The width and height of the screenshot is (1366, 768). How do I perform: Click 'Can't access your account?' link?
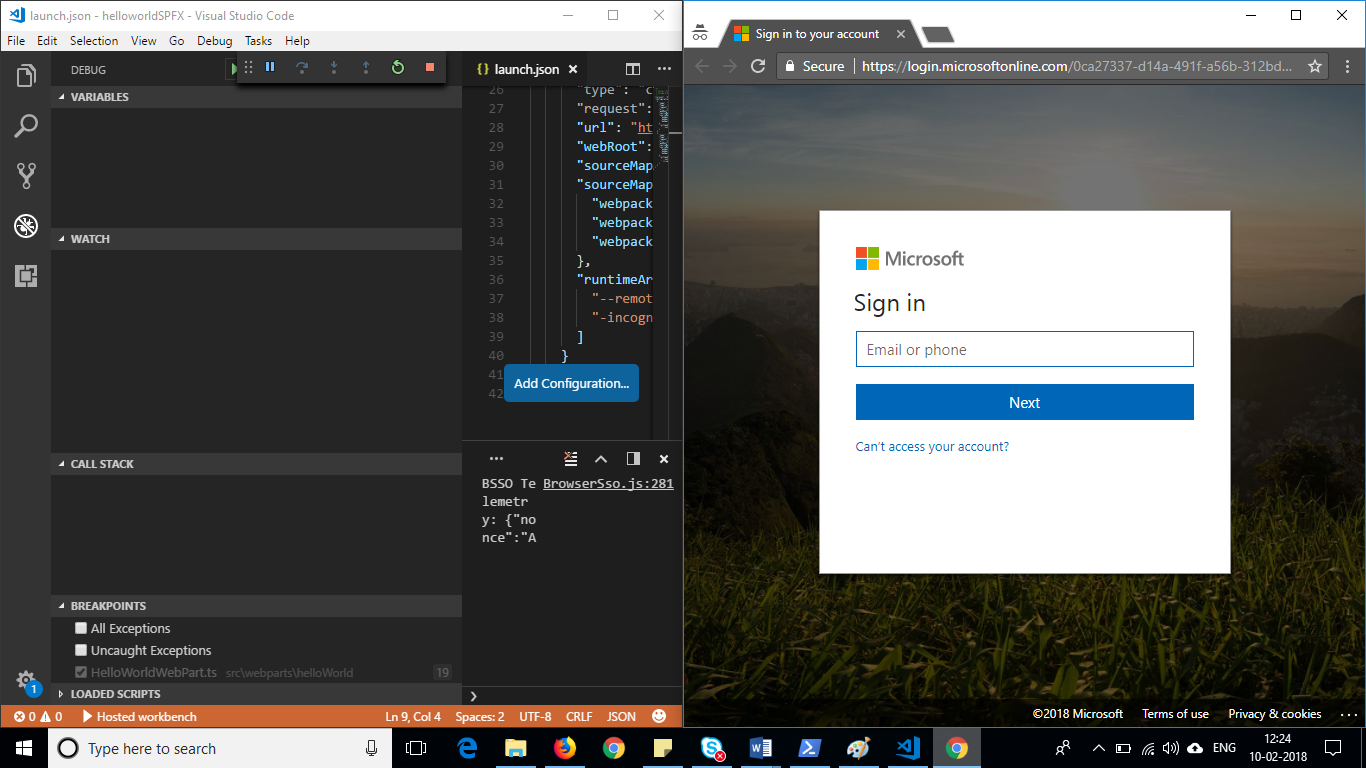[932, 446]
